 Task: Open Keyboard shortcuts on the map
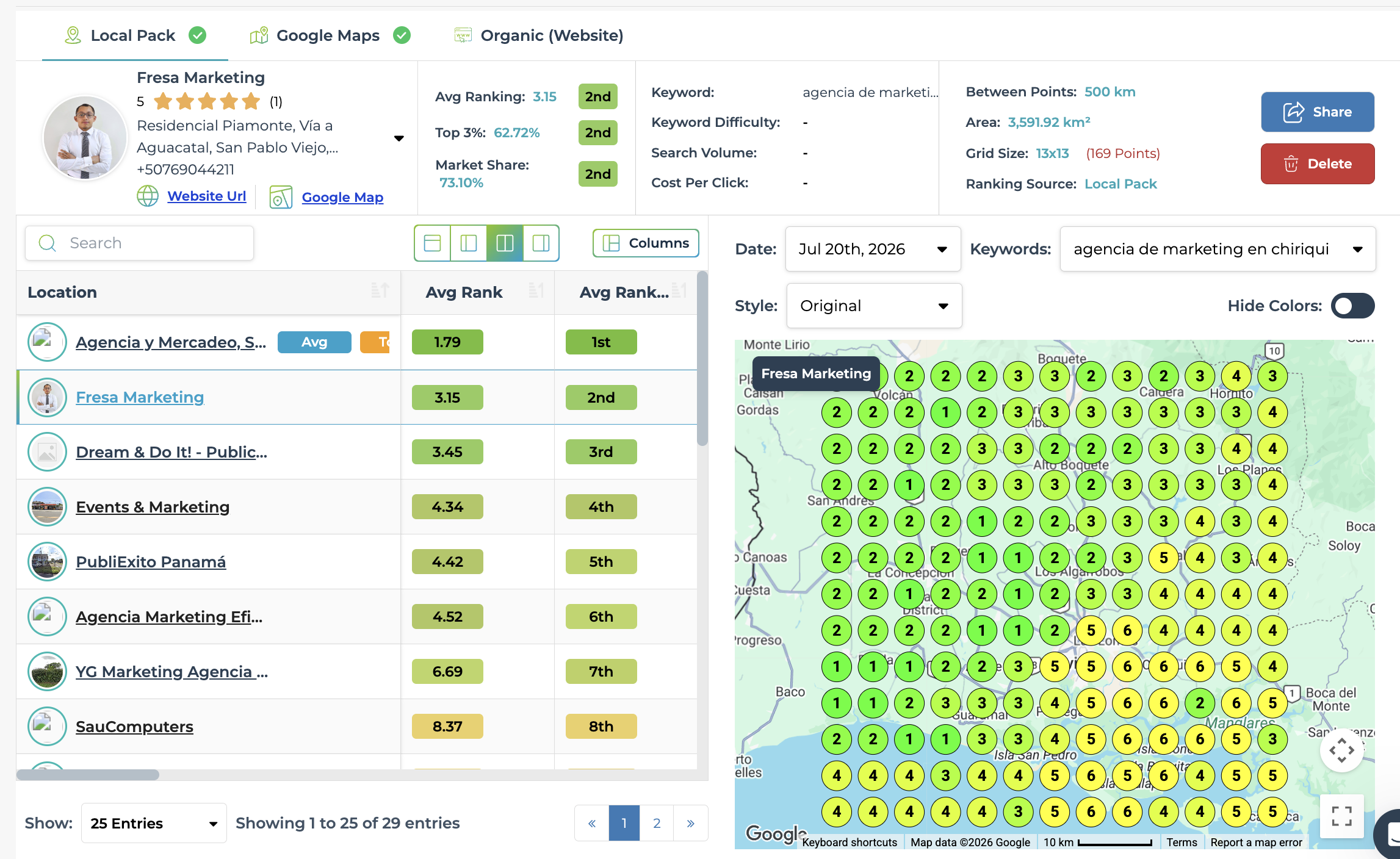click(850, 842)
